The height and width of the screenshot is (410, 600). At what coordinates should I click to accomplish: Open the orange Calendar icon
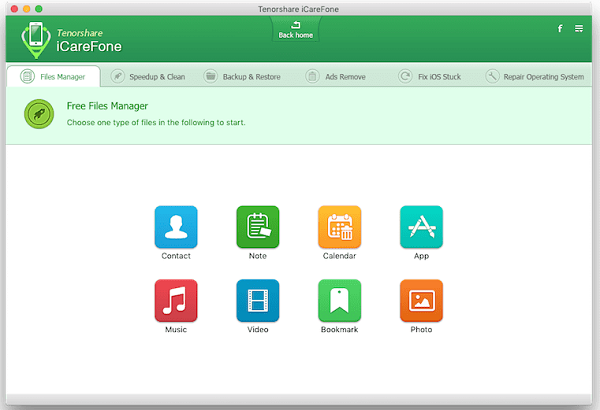click(x=339, y=227)
